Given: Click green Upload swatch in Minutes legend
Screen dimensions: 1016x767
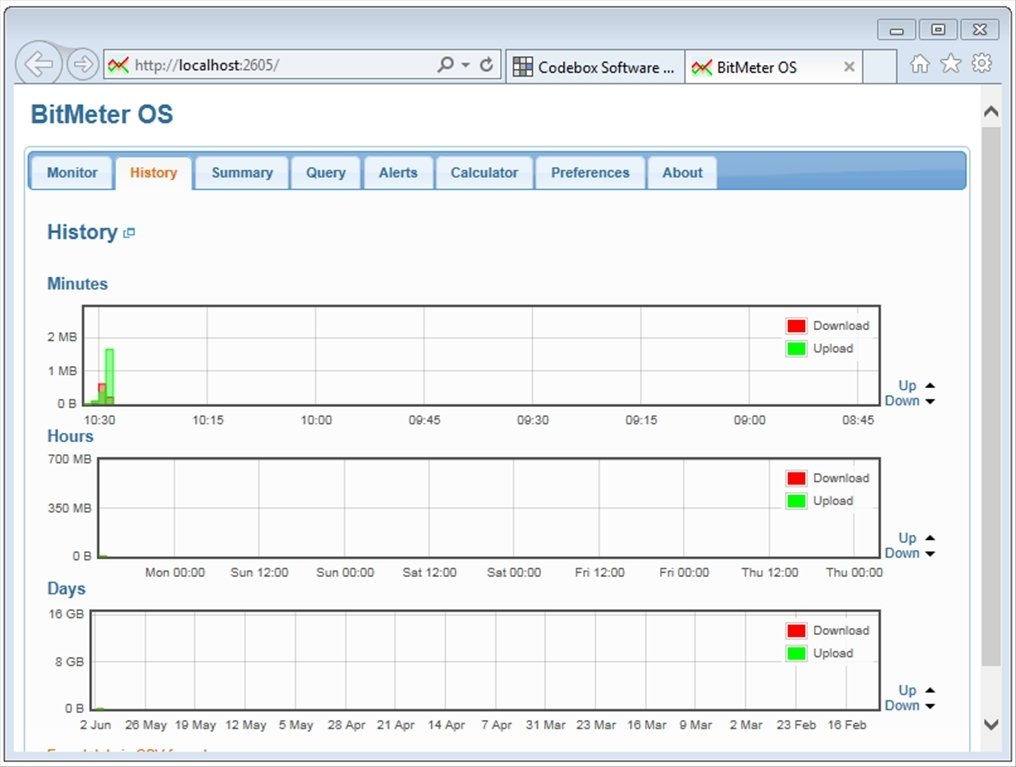Looking at the screenshot, I should tap(796, 349).
